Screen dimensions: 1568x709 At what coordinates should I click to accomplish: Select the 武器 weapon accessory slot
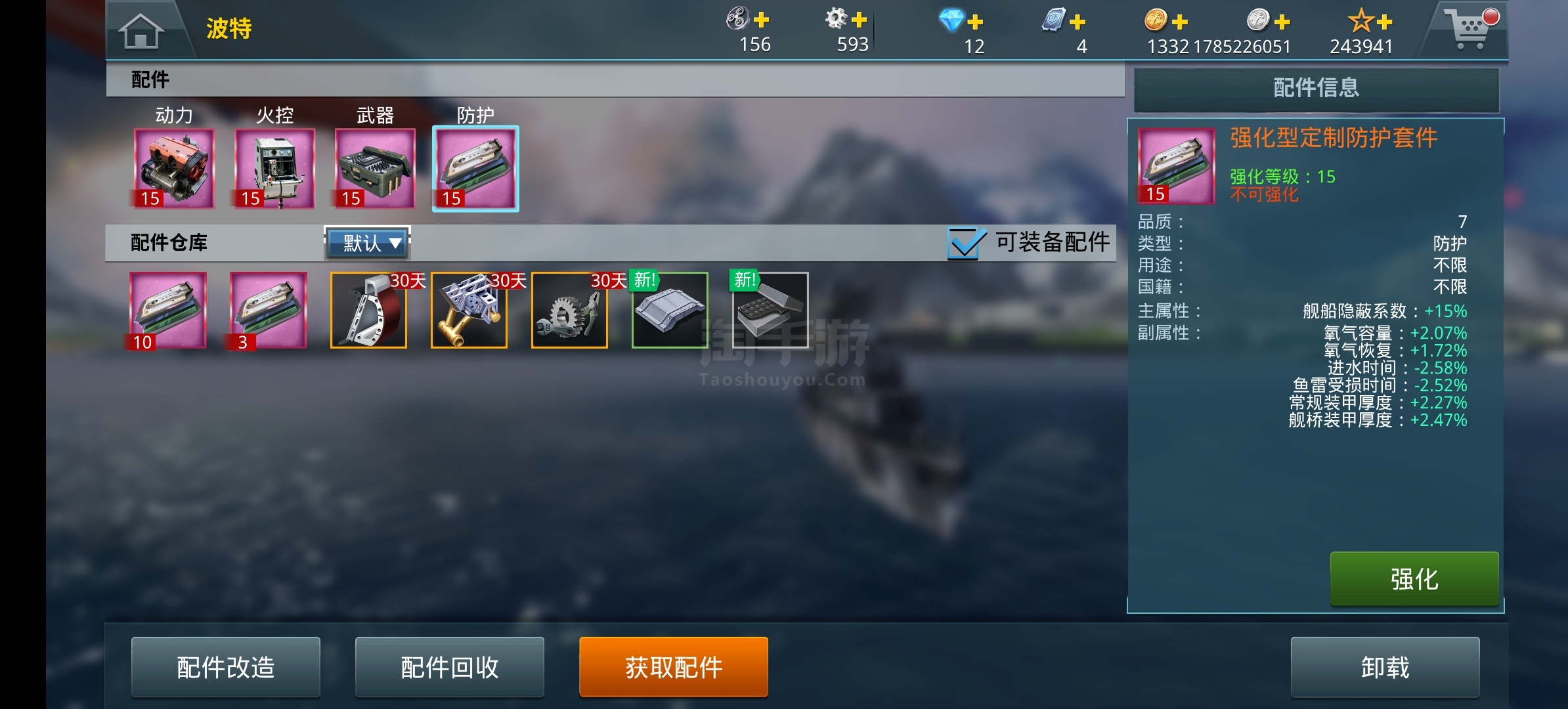(375, 169)
